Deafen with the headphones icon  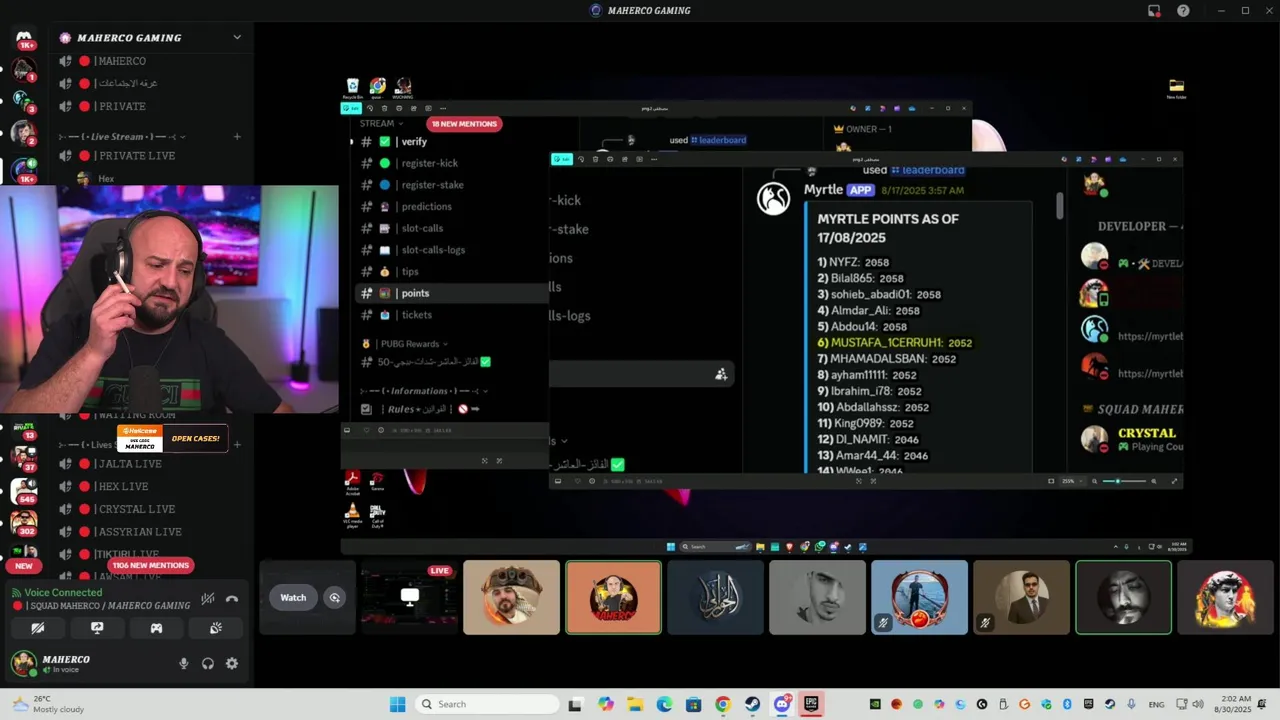pyautogui.click(x=208, y=663)
